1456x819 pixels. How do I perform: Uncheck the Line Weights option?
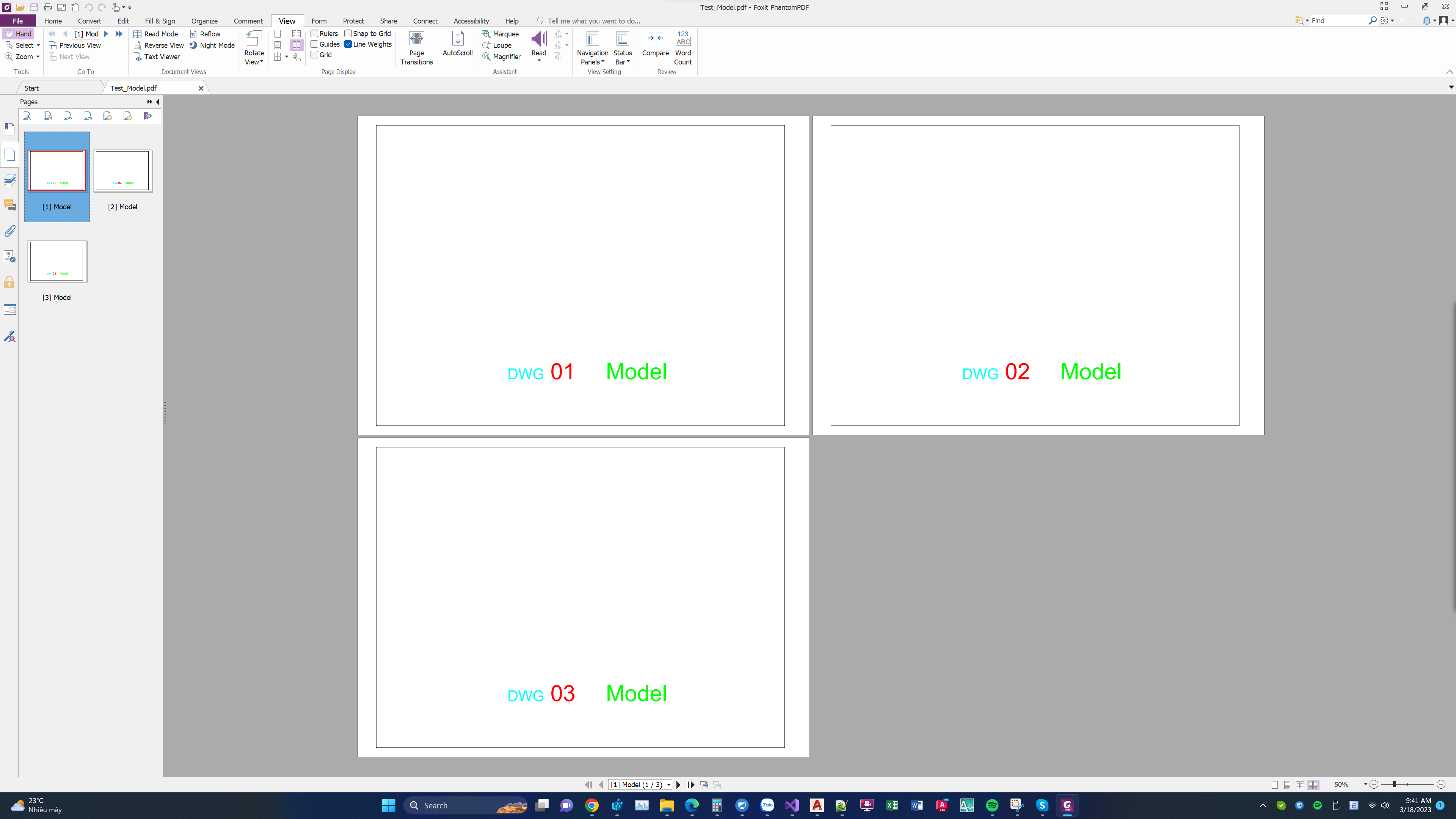coord(348,44)
